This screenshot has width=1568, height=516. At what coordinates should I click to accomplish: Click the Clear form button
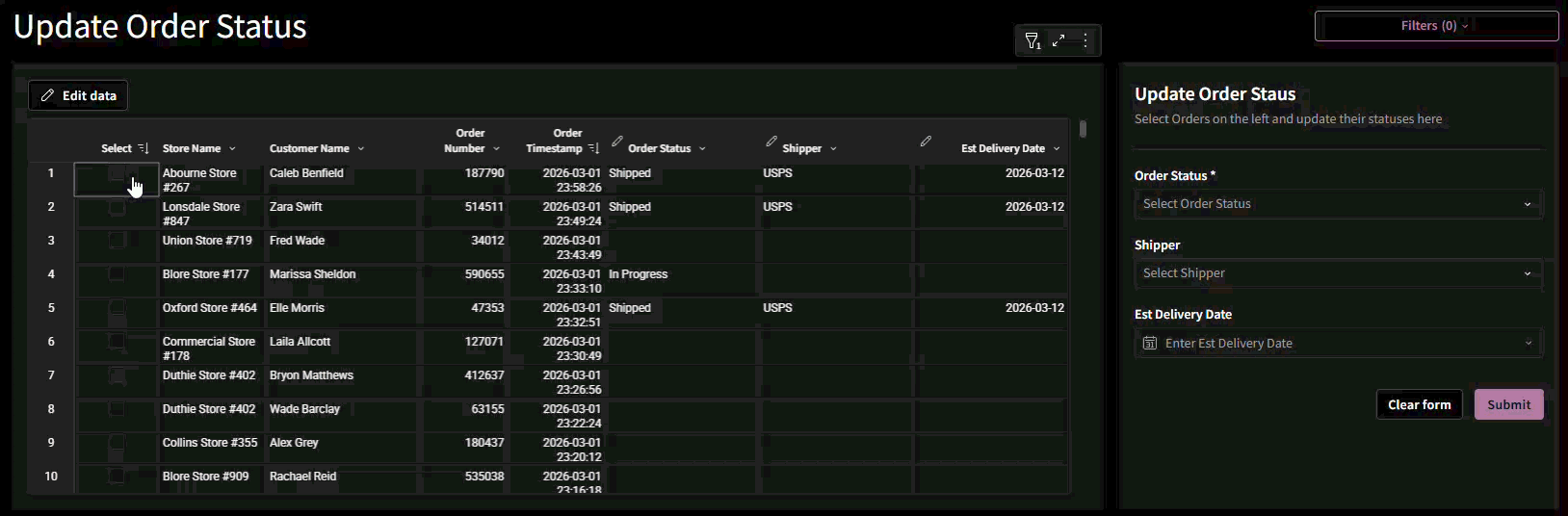(x=1419, y=404)
